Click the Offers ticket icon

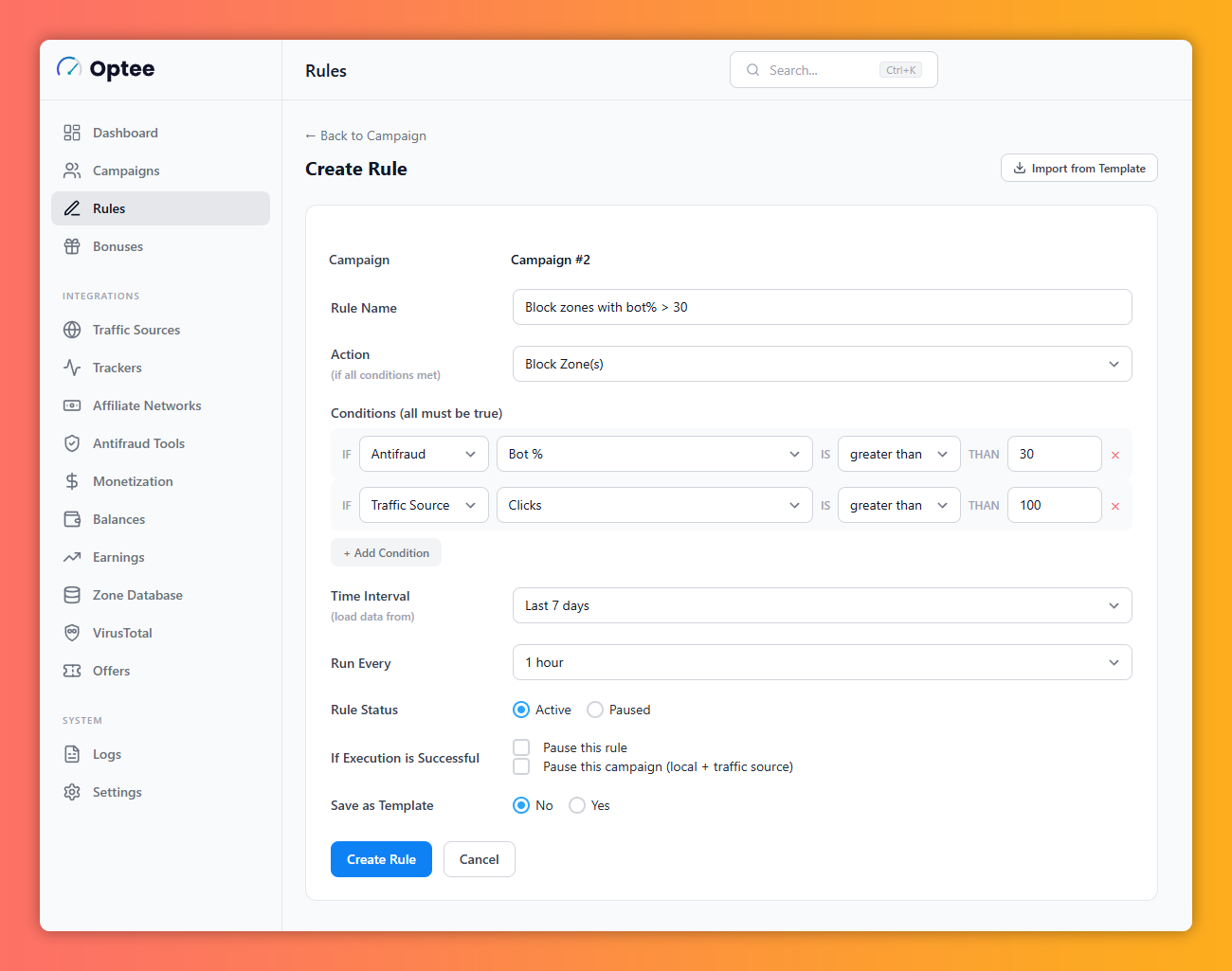[72, 671]
